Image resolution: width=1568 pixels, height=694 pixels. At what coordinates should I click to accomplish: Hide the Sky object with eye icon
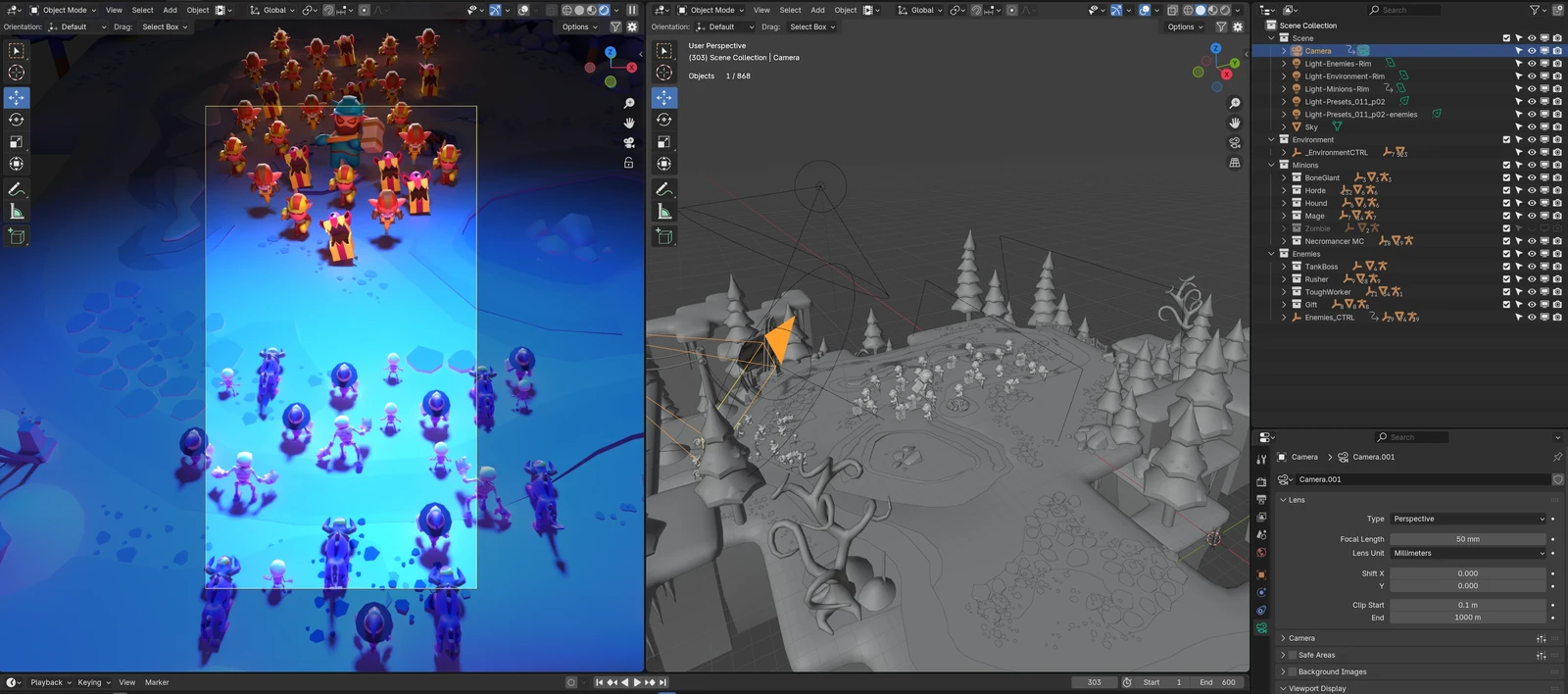click(1532, 126)
